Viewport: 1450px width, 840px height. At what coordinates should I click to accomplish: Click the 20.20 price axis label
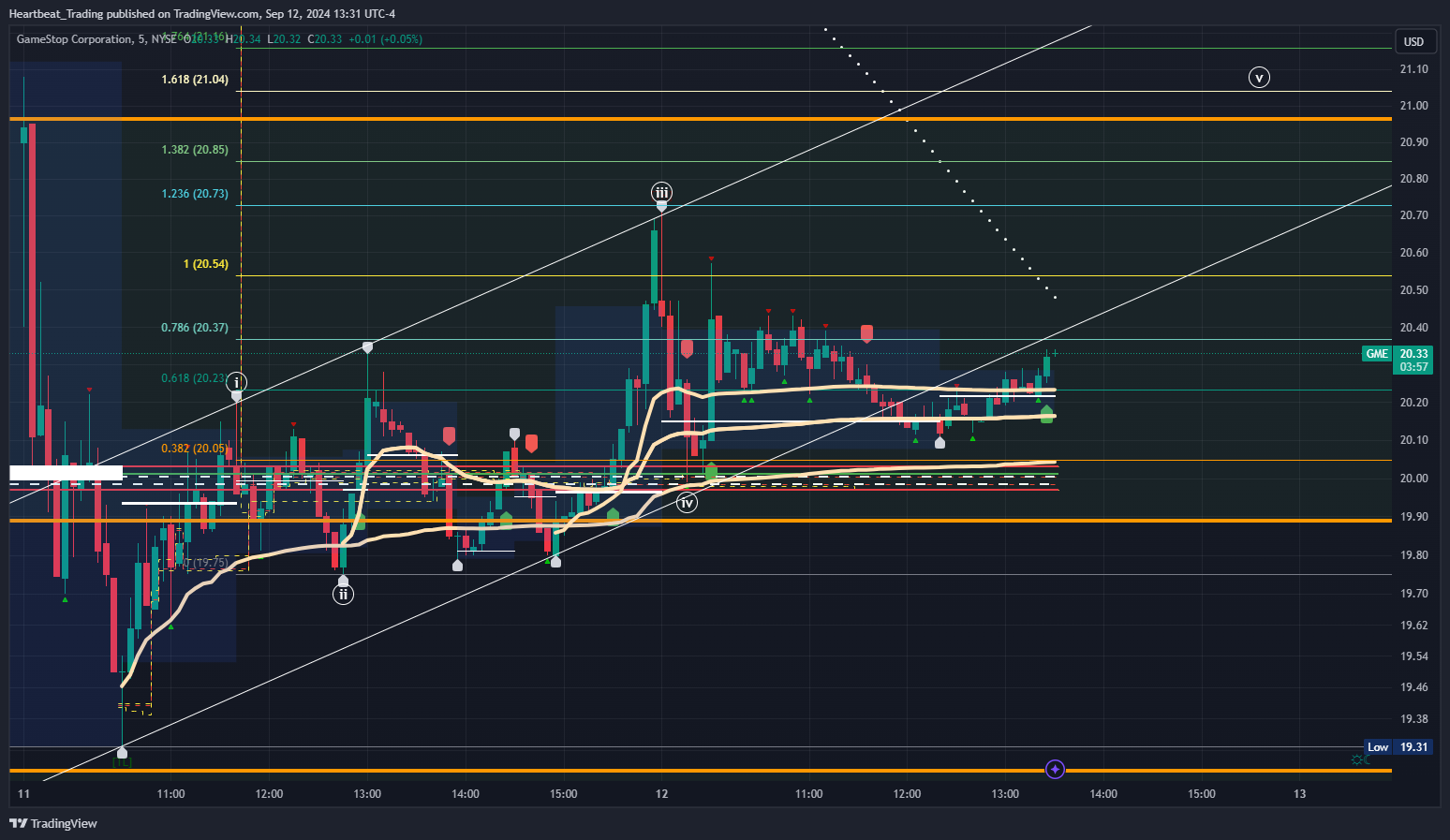1413,403
